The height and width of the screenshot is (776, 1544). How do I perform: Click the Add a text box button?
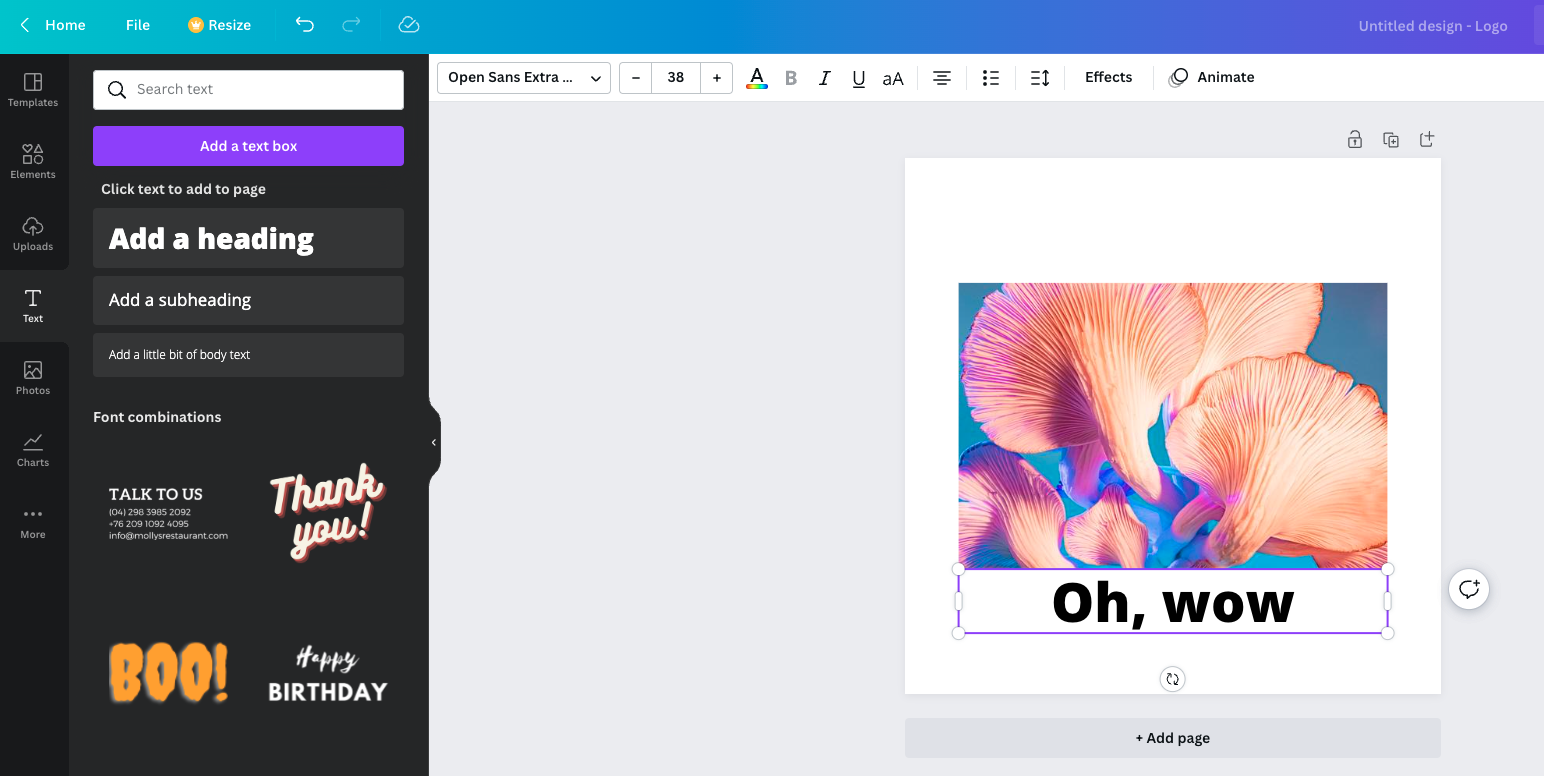click(x=248, y=146)
